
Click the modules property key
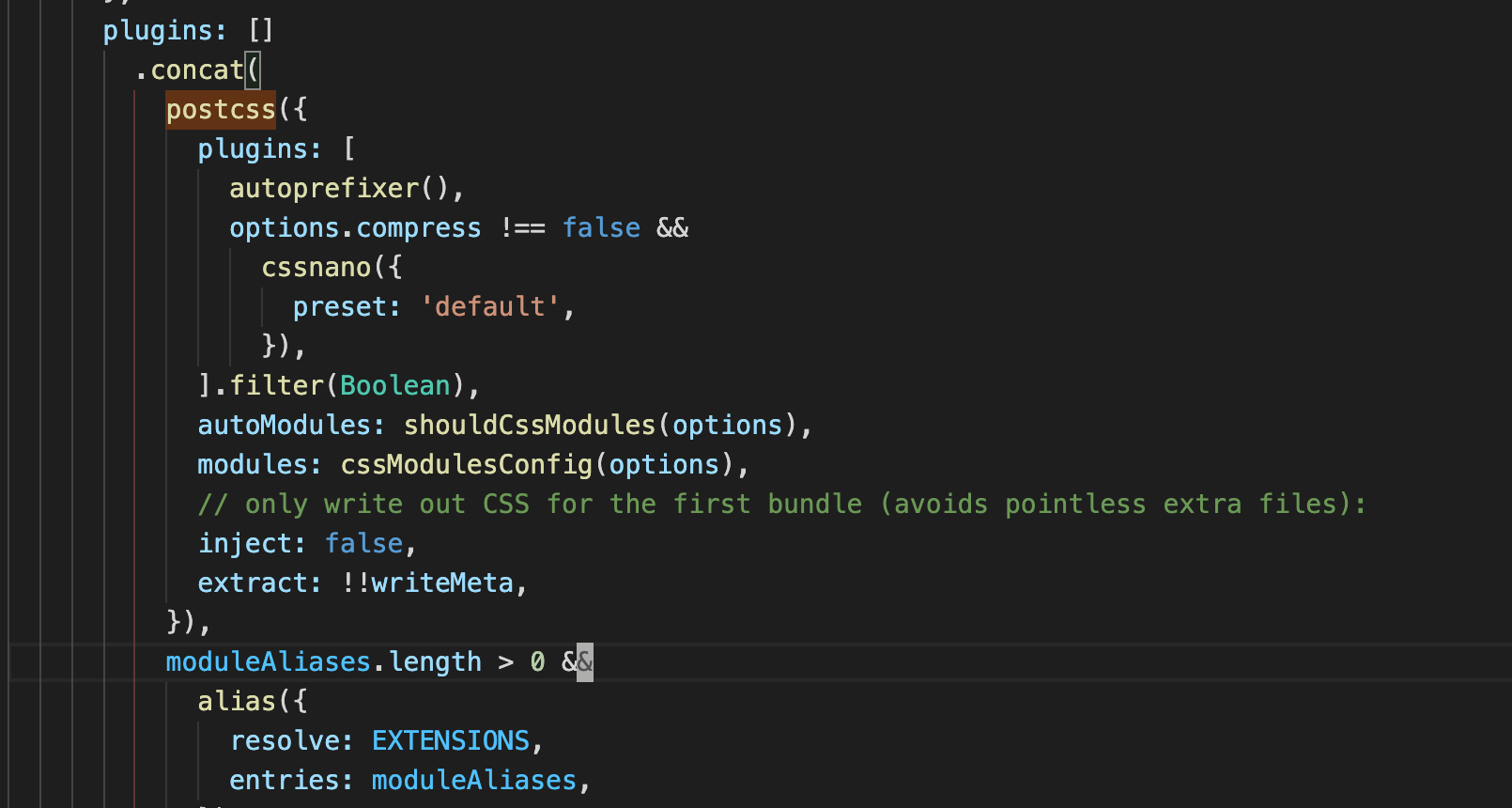coord(253,465)
